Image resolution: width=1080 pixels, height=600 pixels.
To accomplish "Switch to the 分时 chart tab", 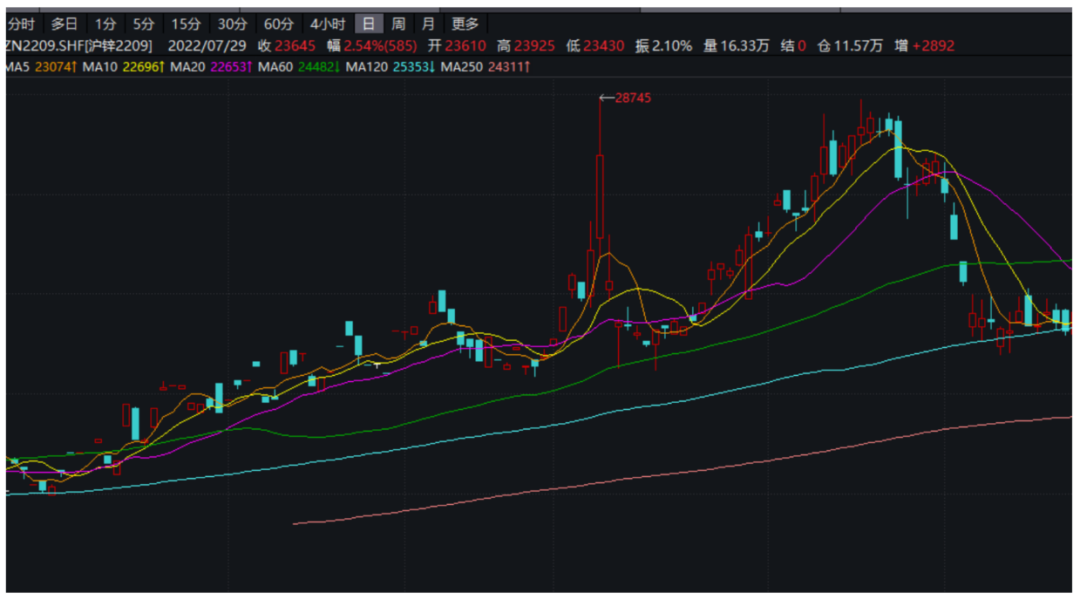I will point(21,24).
